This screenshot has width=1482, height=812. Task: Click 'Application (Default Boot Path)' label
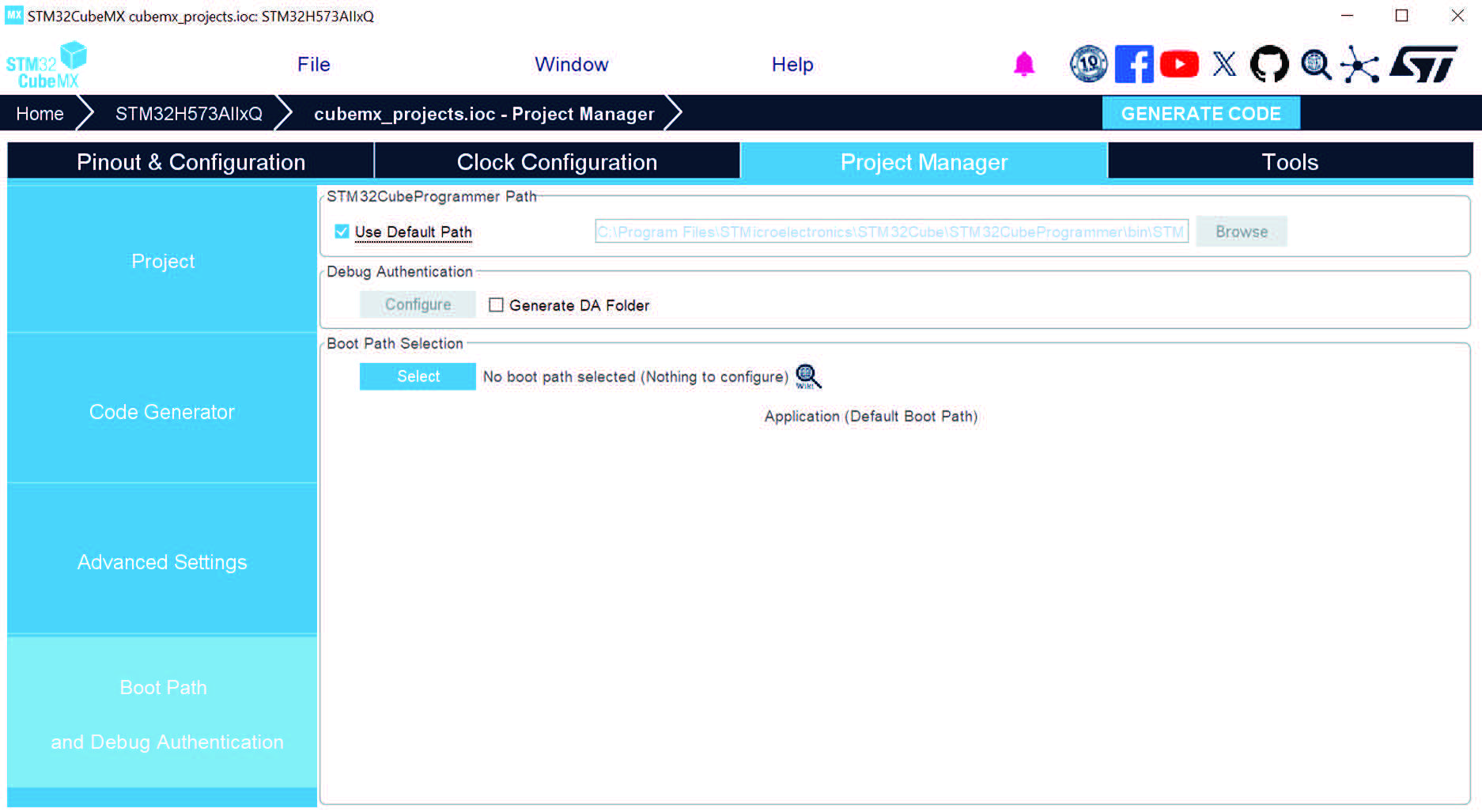pos(871,416)
